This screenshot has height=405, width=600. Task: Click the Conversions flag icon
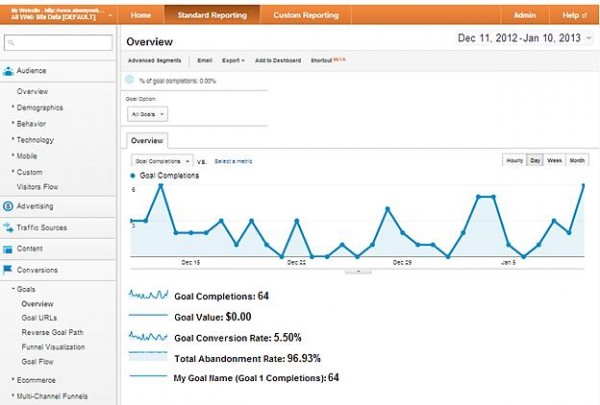(x=9, y=269)
